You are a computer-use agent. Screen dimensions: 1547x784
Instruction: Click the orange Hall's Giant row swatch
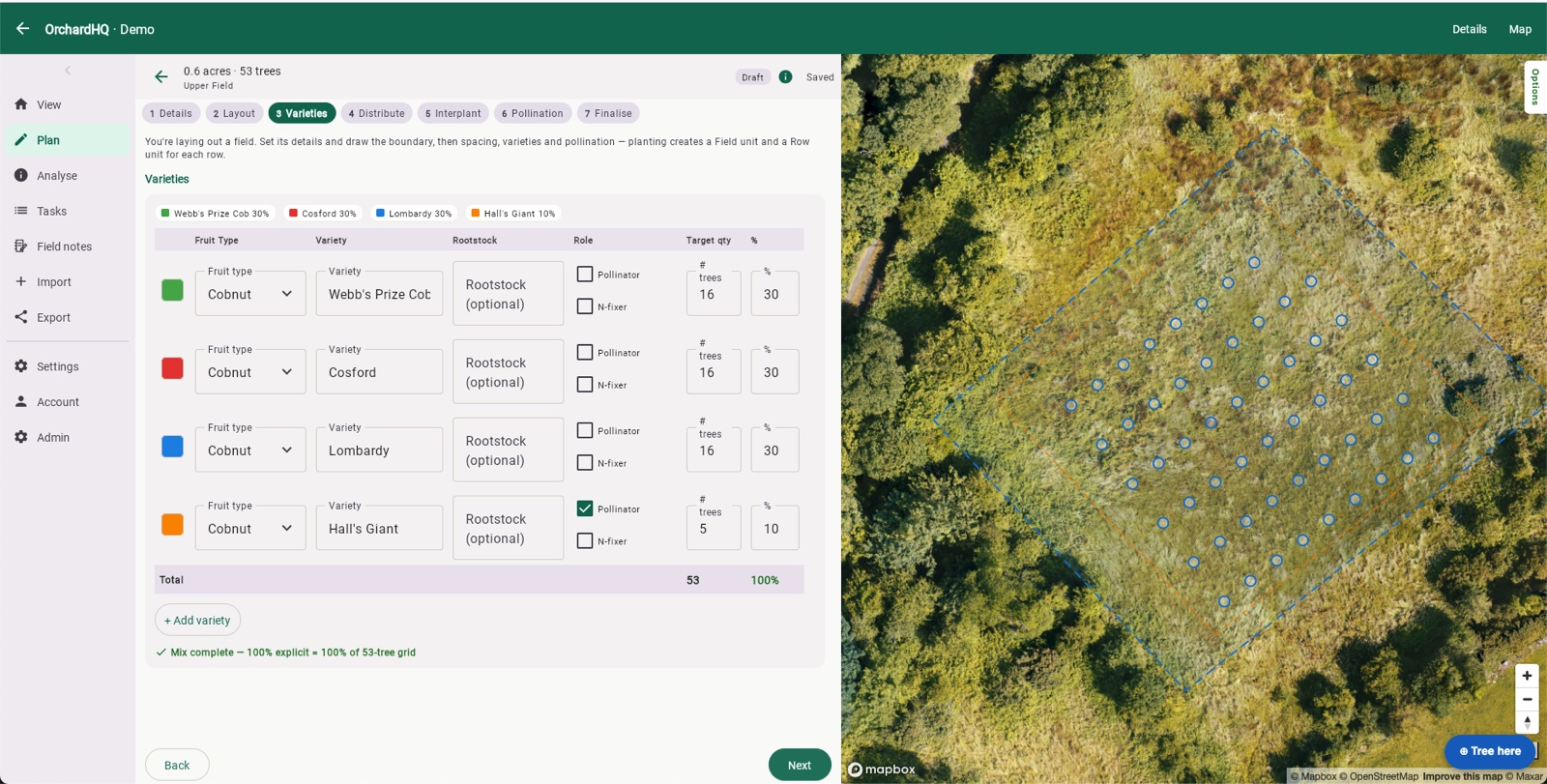(x=172, y=524)
